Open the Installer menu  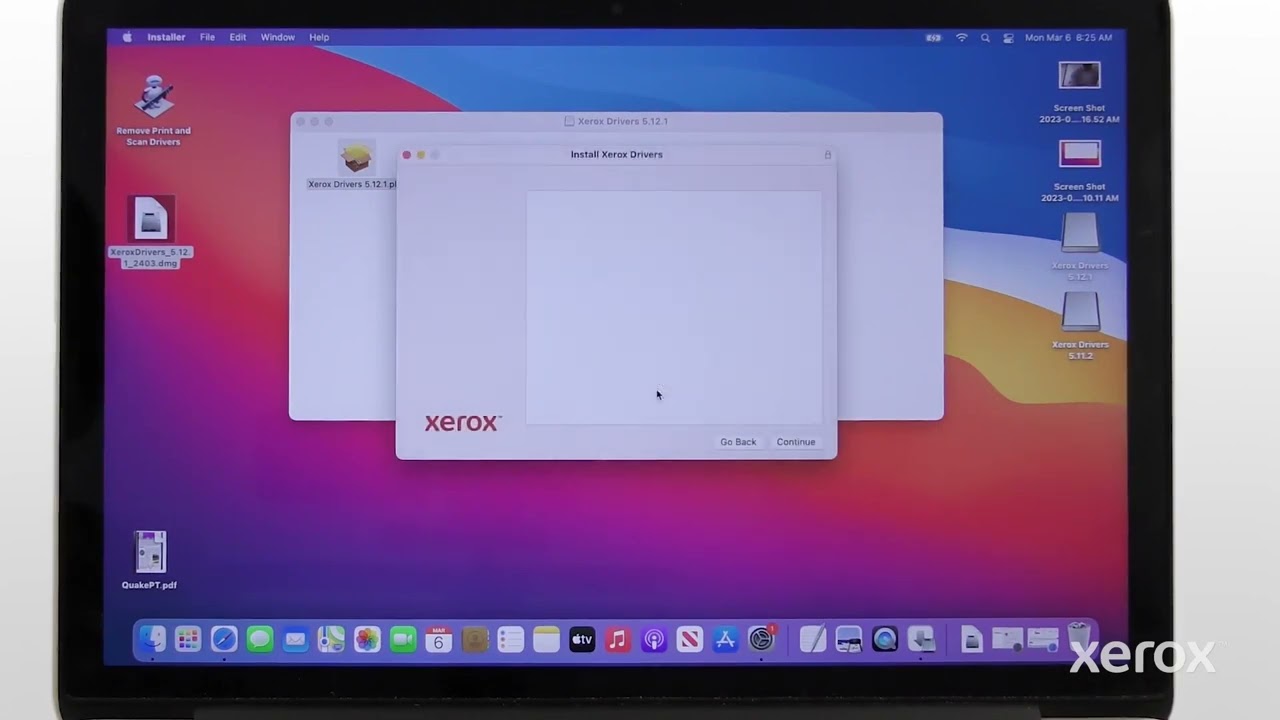pos(166,37)
